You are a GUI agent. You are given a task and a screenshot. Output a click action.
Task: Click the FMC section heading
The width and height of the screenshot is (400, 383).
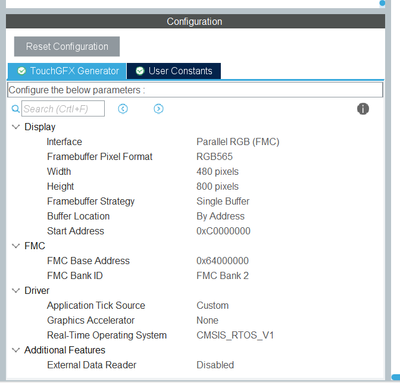coord(35,246)
